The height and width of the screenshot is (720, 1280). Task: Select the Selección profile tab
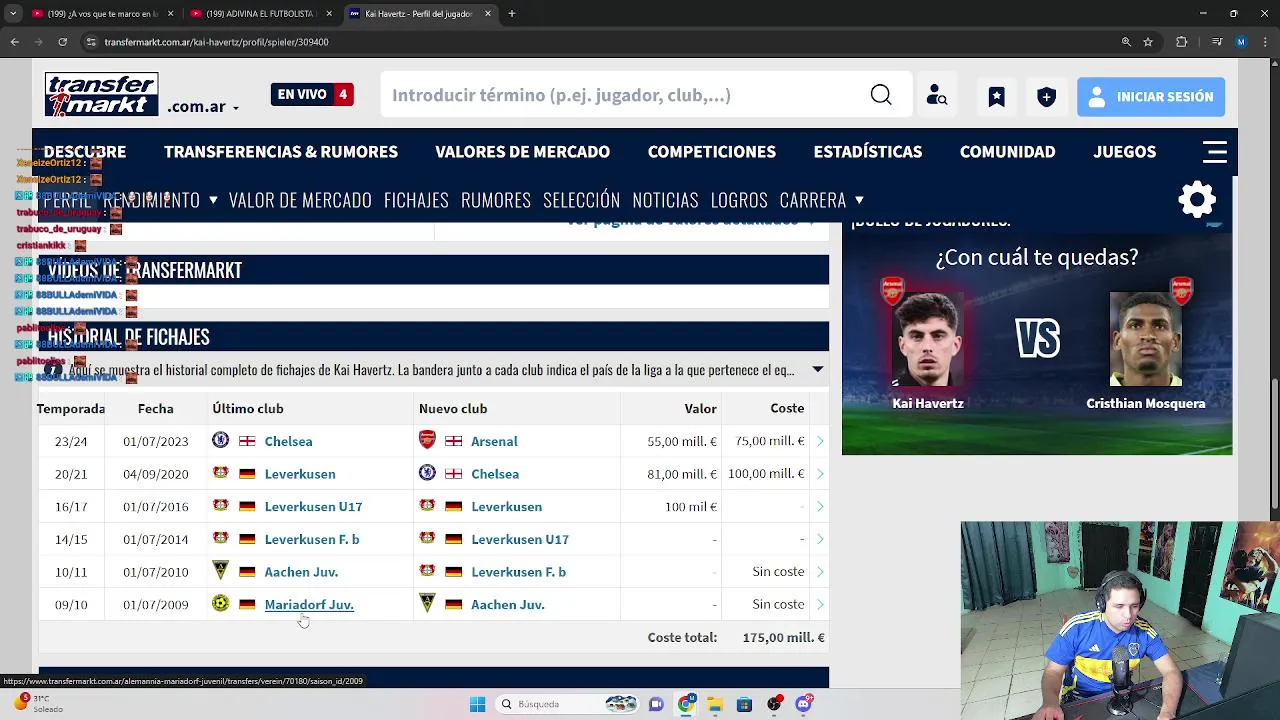click(x=582, y=200)
